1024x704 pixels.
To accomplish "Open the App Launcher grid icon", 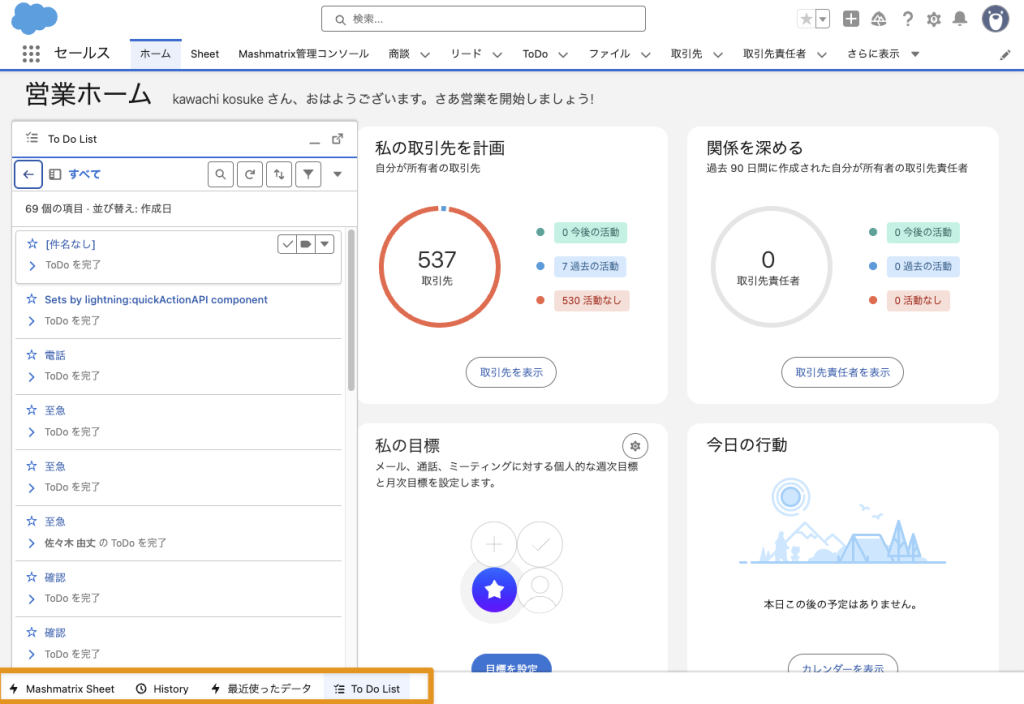I will (x=31, y=54).
